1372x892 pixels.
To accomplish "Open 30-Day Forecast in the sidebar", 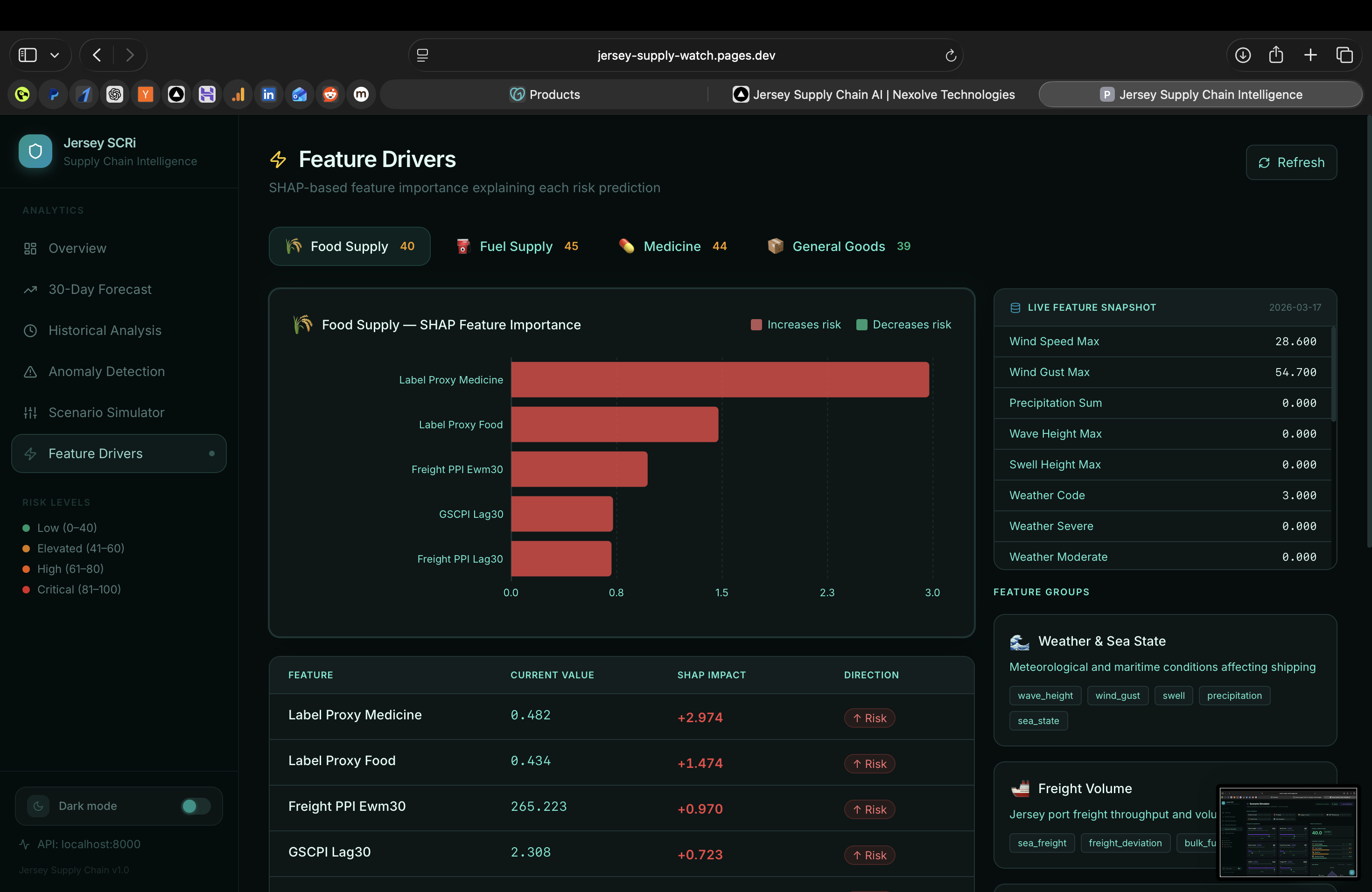I will [x=100, y=289].
